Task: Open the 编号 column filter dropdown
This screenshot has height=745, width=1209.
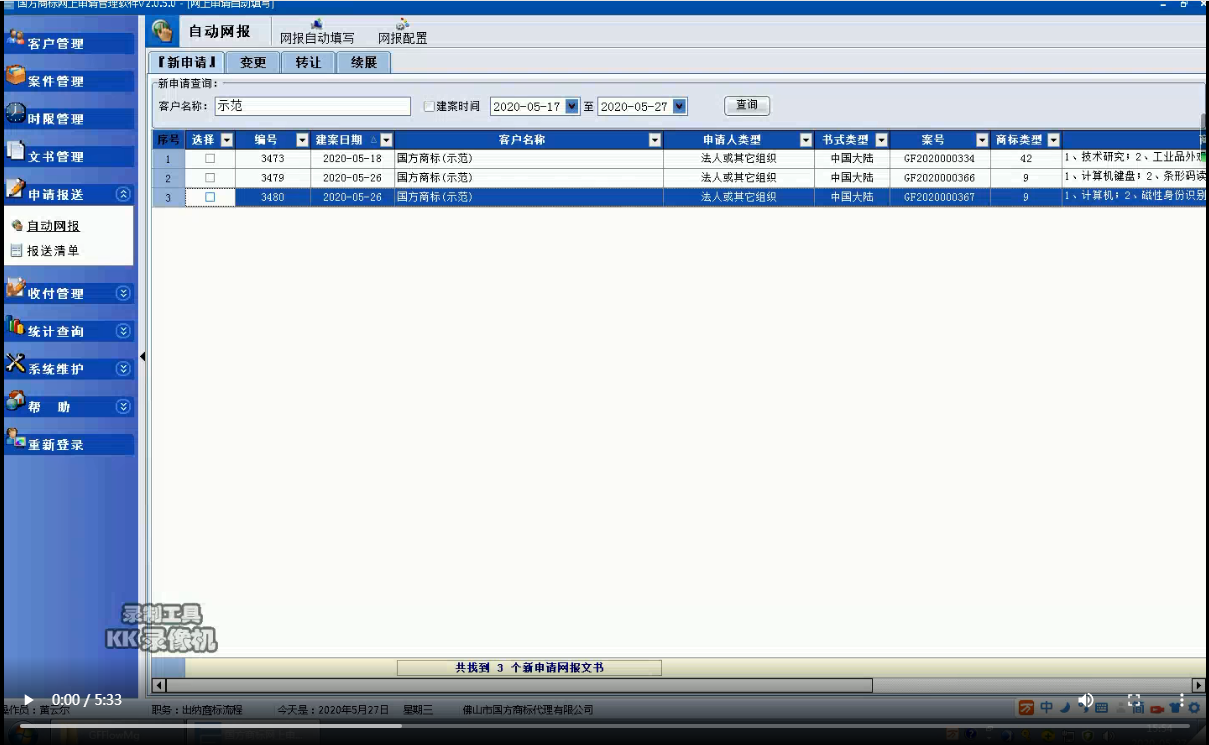Action: [x=303, y=140]
